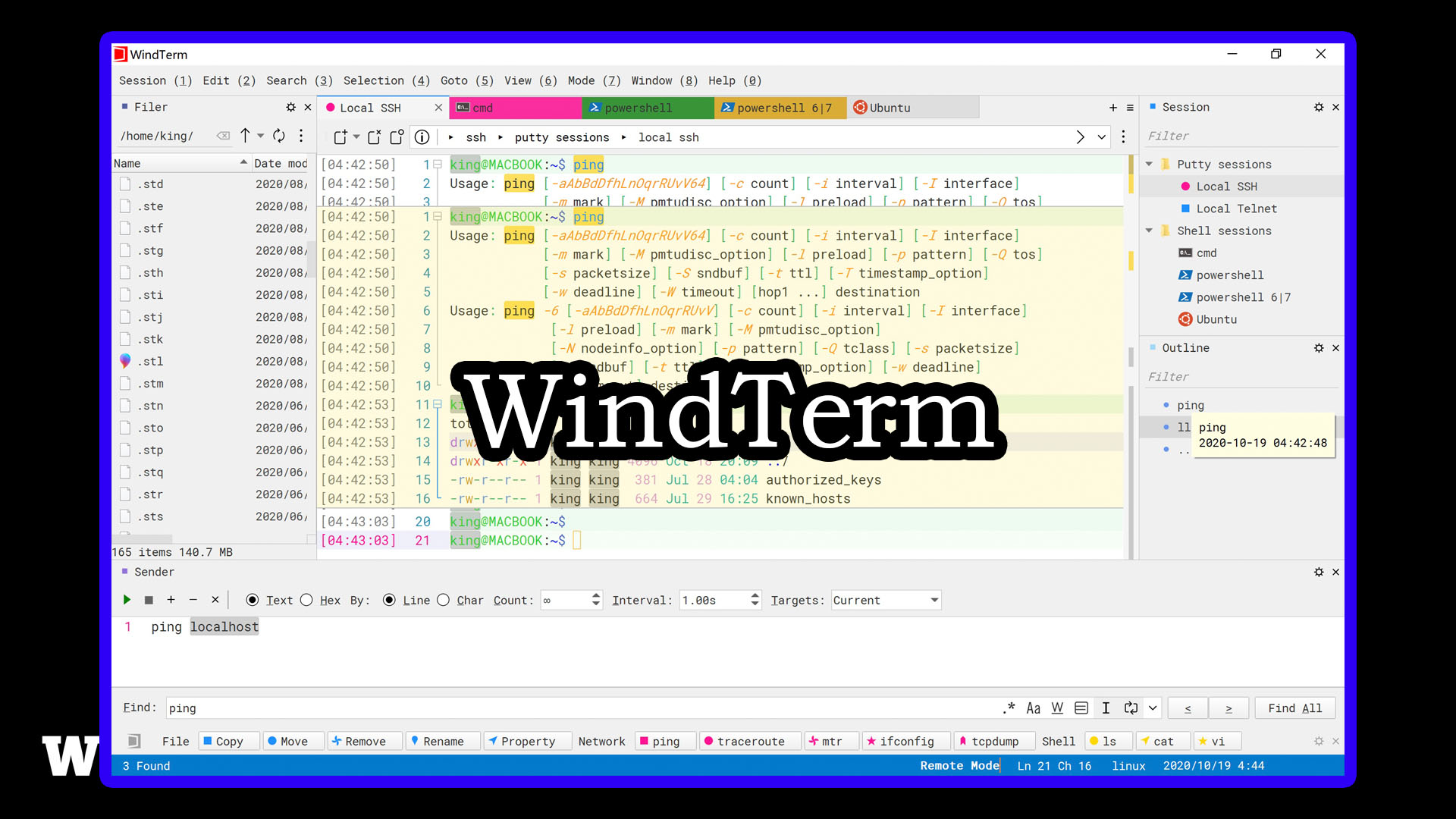
Task: Open Filer panel settings gear
Action: (290, 107)
